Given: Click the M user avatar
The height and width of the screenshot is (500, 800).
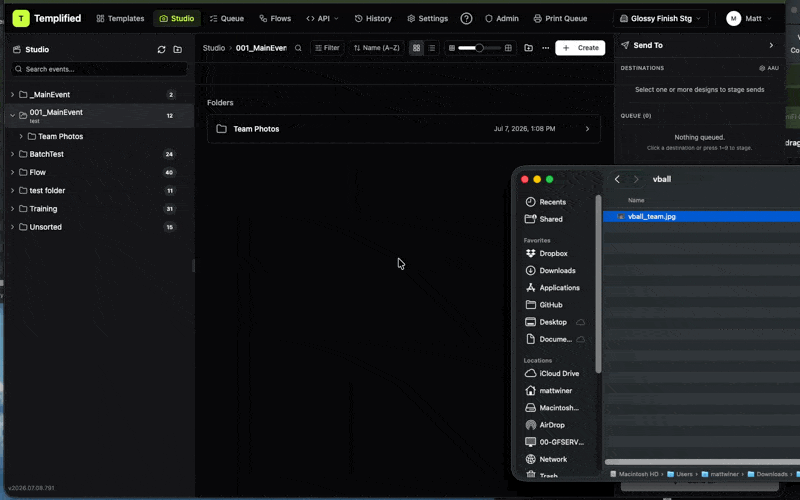Looking at the screenshot, I should pos(733,18).
